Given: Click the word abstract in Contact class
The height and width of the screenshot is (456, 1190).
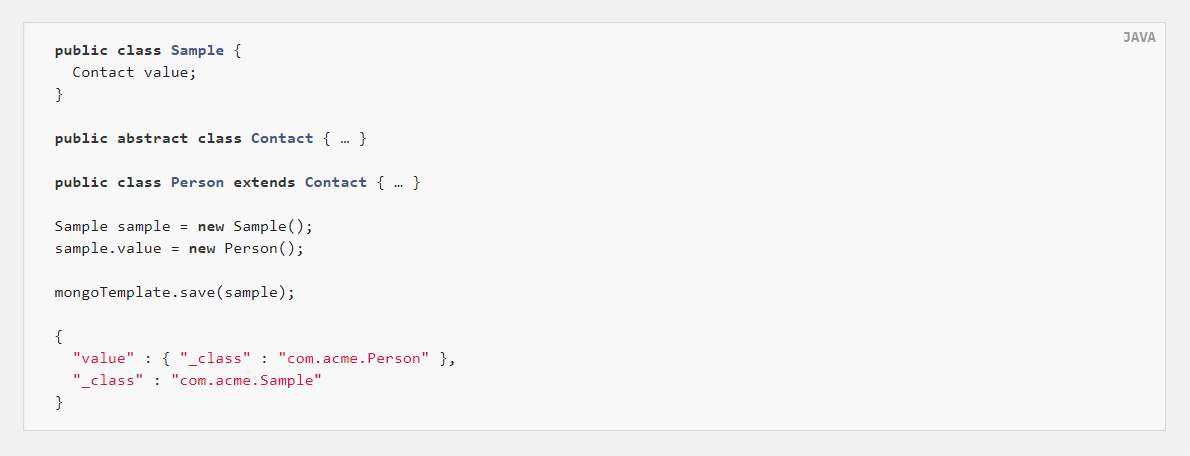Looking at the screenshot, I should (153, 139).
